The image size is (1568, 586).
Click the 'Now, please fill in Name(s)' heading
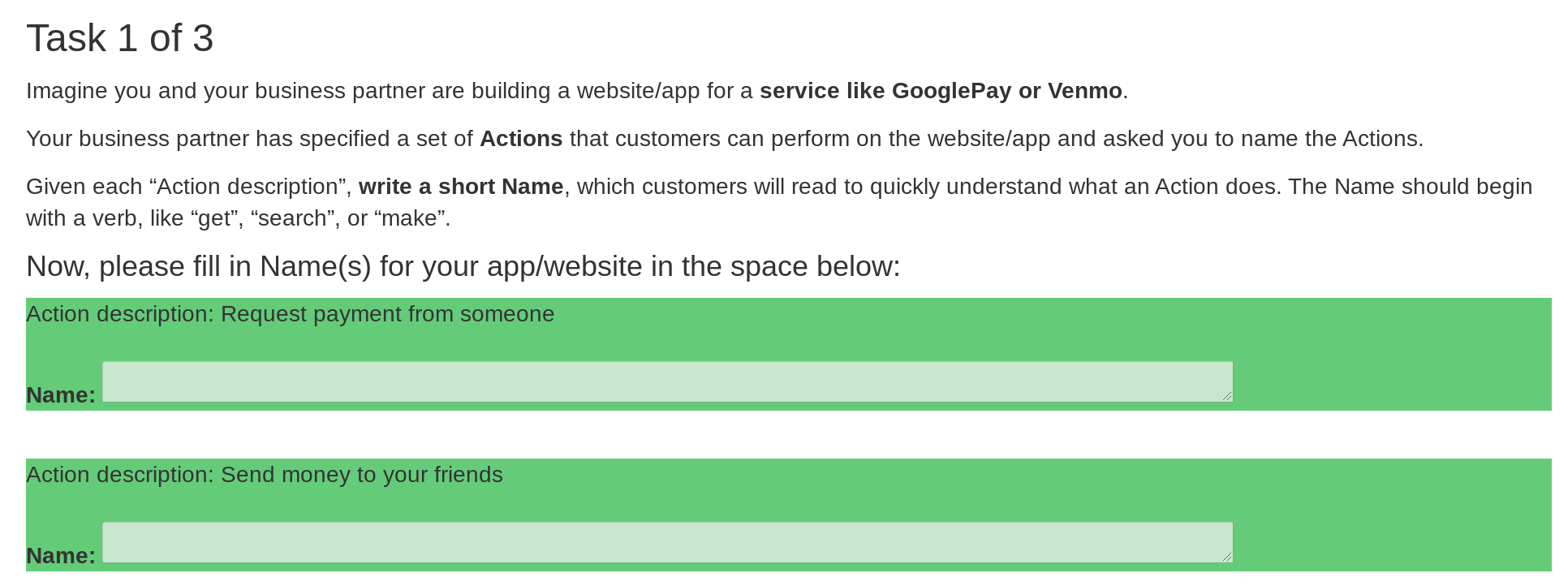(x=463, y=266)
